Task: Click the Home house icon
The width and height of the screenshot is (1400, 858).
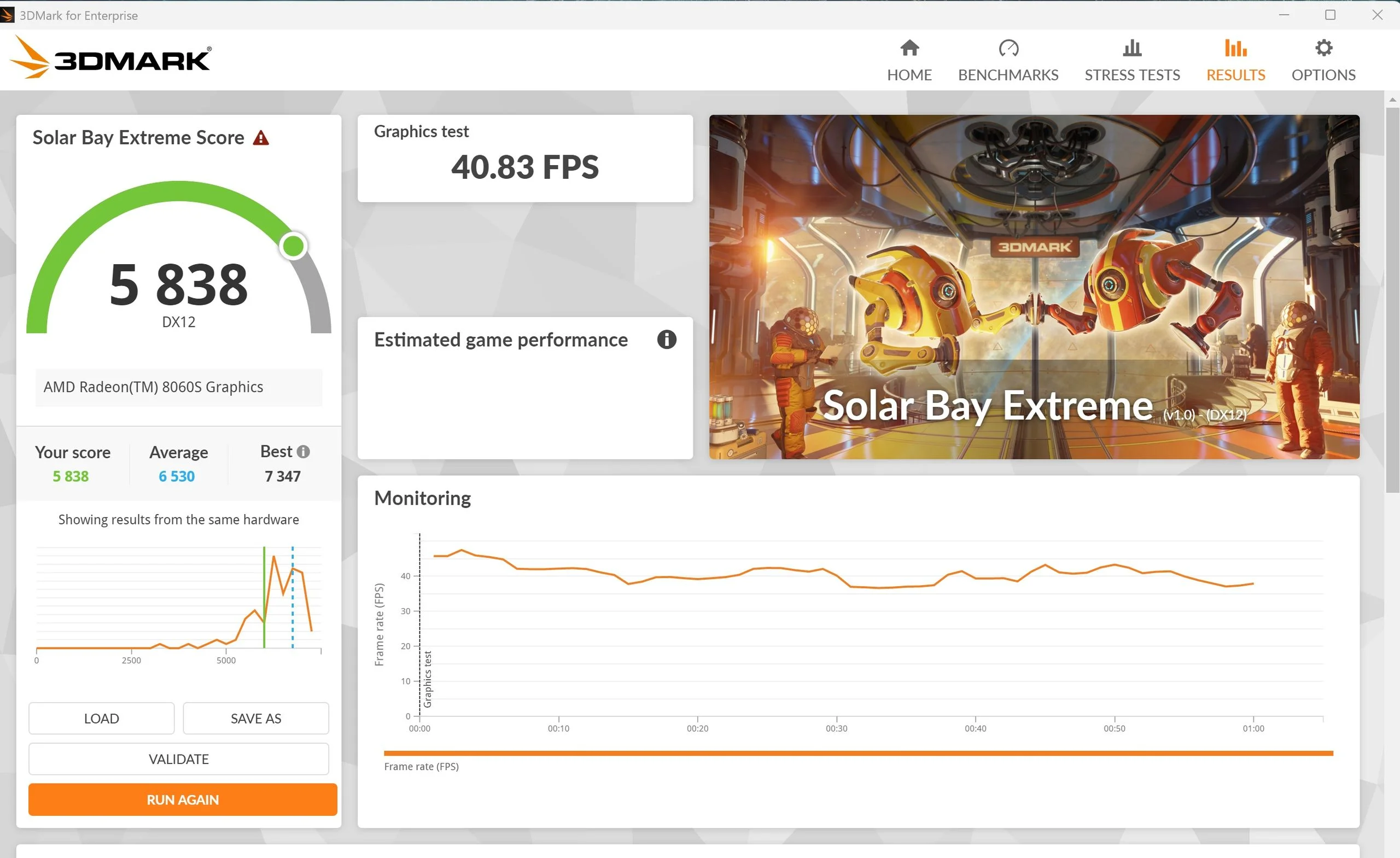Action: [909, 48]
